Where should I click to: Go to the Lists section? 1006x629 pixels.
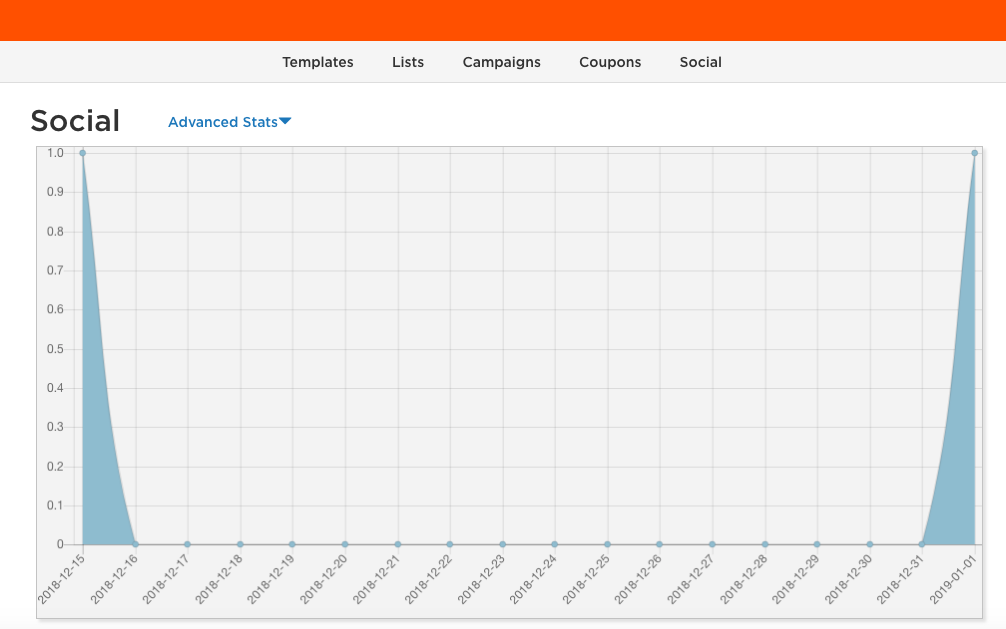click(407, 62)
